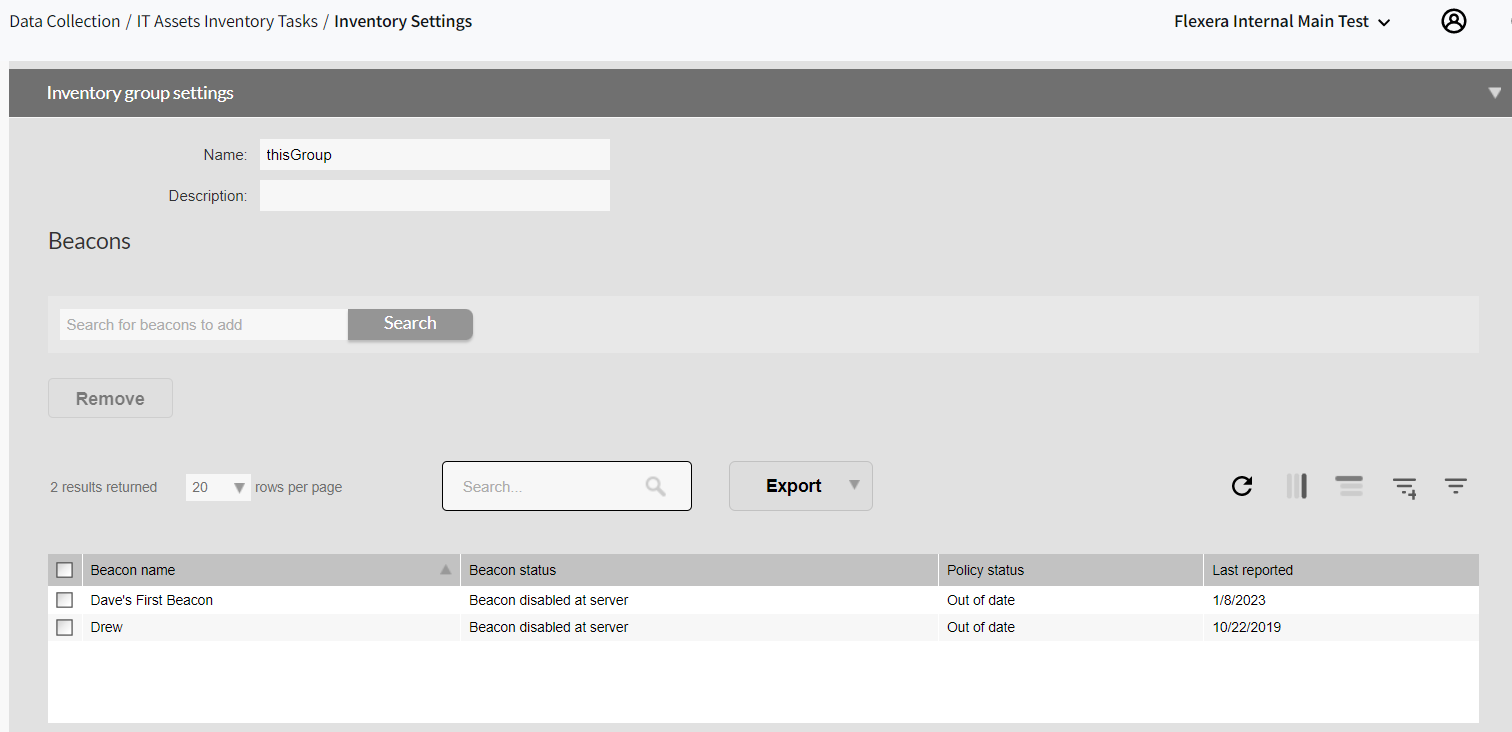Click the Search beacons button
1512x732 pixels.
(410, 324)
